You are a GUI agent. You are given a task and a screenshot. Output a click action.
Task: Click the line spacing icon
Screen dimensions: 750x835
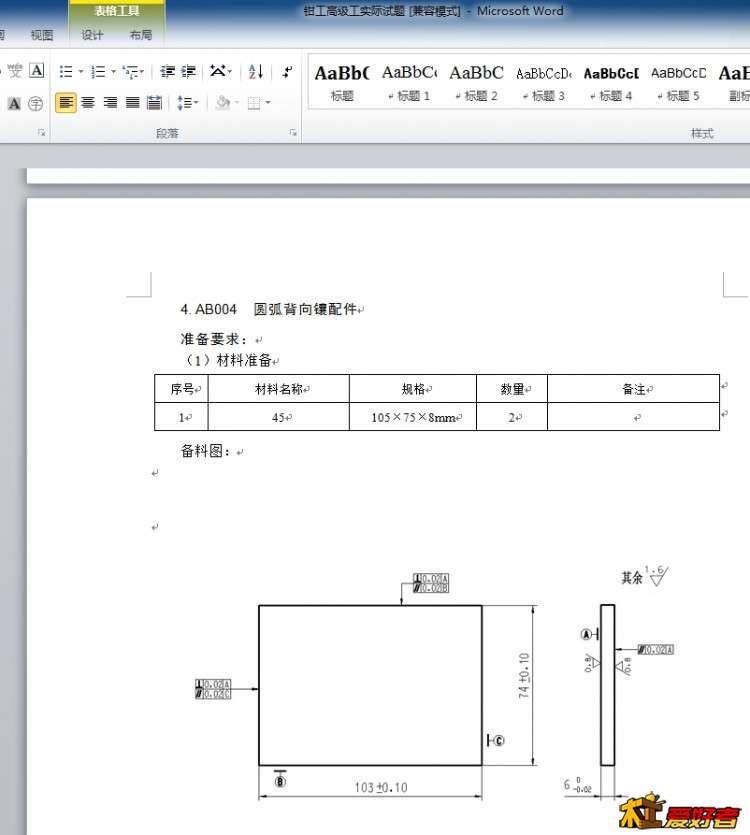pos(184,103)
